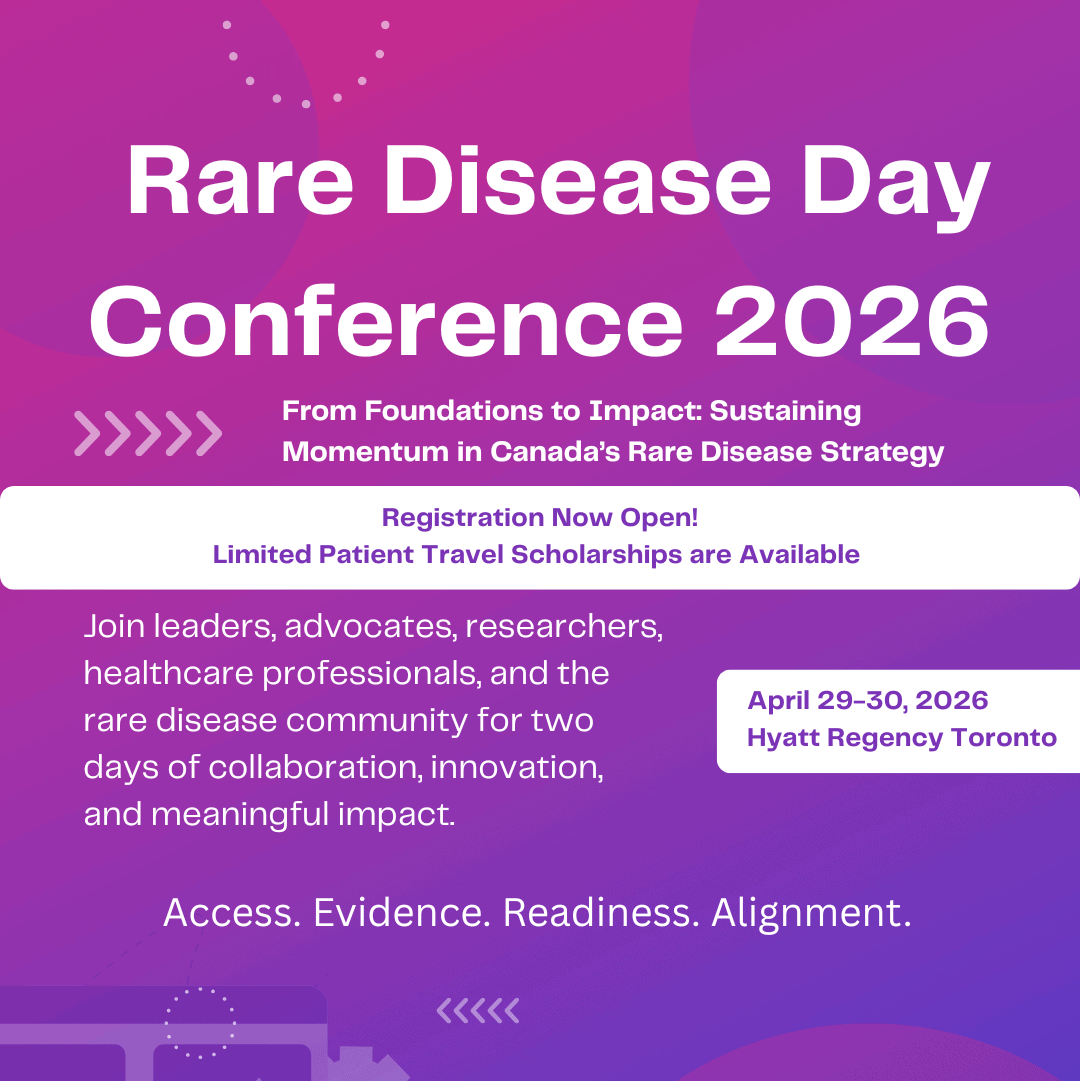Choose the word "Readiness." in the tagline
The image size is (1081, 1081).
click(599, 913)
